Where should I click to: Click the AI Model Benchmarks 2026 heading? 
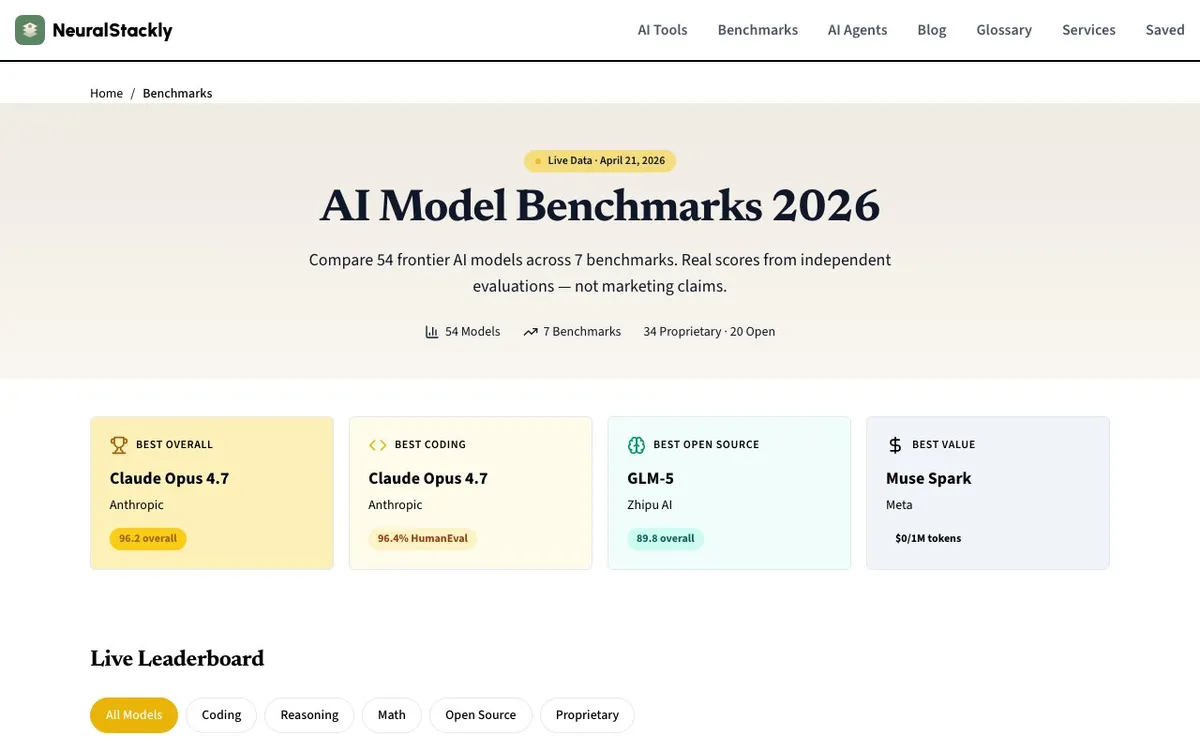600,205
